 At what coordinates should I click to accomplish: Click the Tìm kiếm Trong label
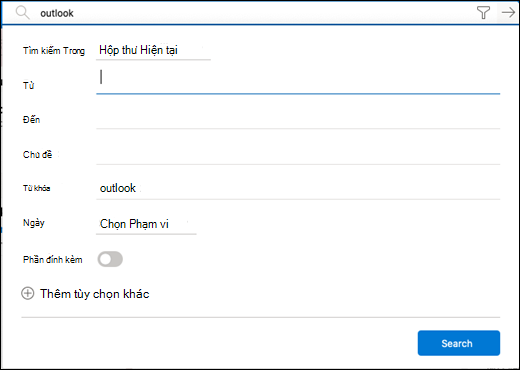click(54, 51)
